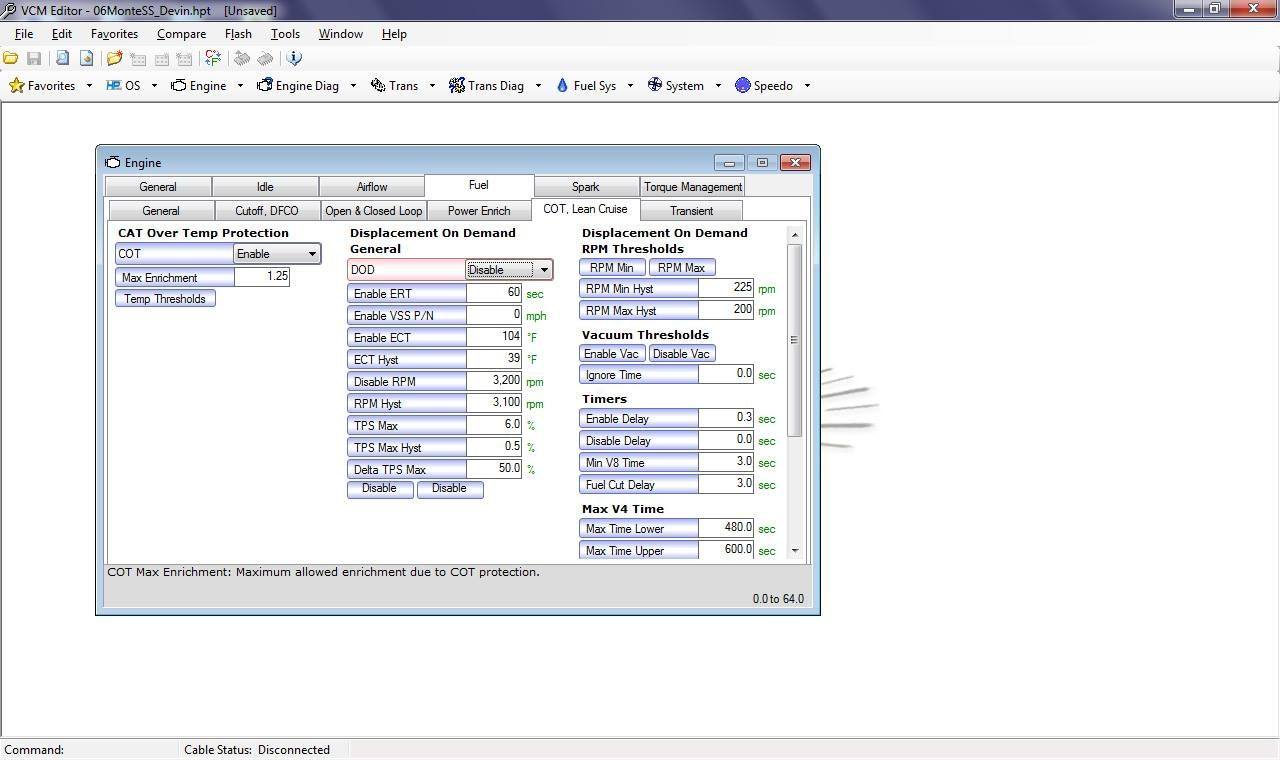Click the Max Time Lower value field
The image size is (1280, 760).
pyautogui.click(x=726, y=528)
